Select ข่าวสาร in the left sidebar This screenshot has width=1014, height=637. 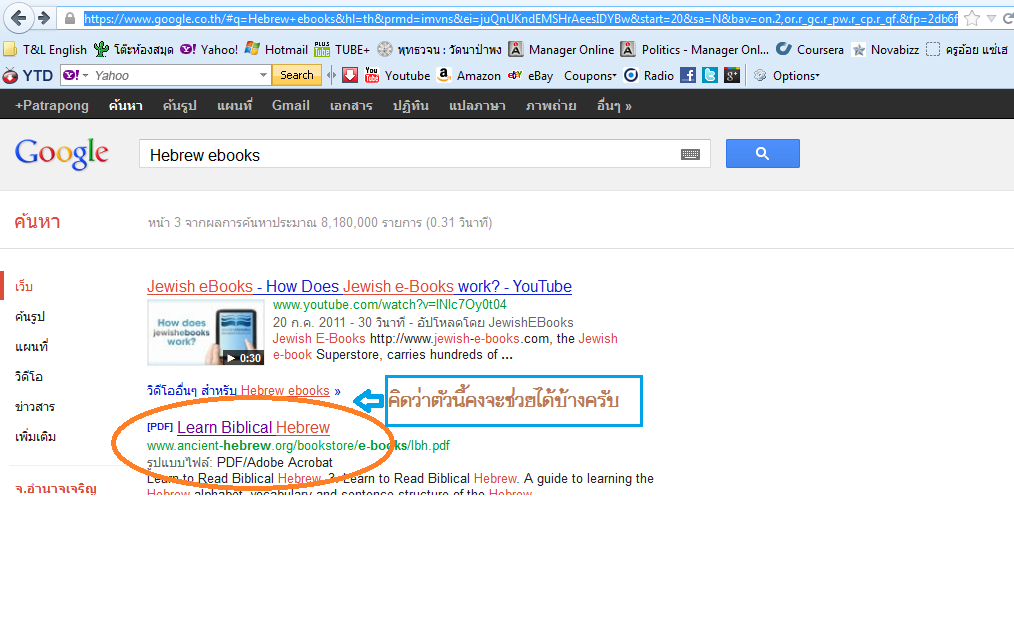[x=35, y=407]
